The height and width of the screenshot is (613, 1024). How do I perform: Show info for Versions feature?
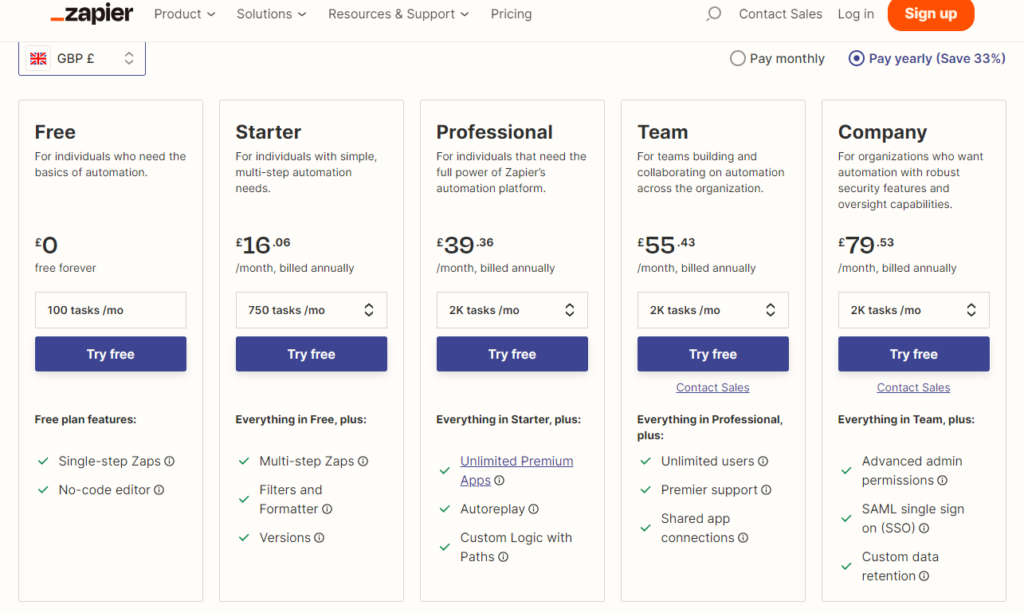319,538
